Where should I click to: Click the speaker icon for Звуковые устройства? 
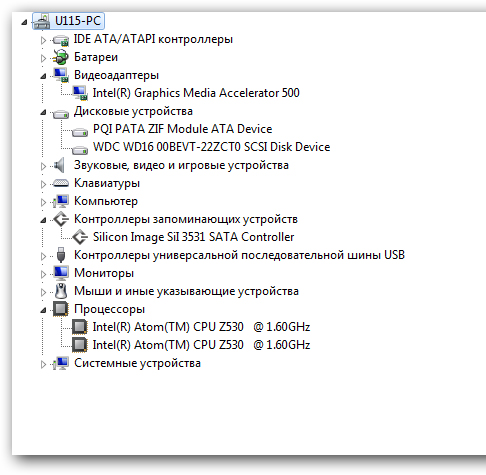click(60, 165)
